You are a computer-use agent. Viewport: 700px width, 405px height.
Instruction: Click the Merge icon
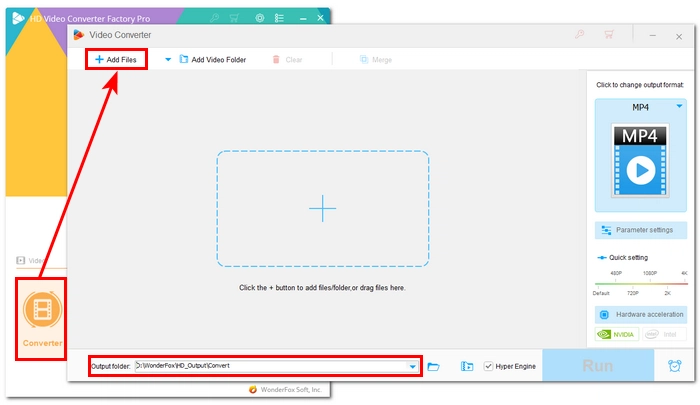pyautogui.click(x=363, y=59)
